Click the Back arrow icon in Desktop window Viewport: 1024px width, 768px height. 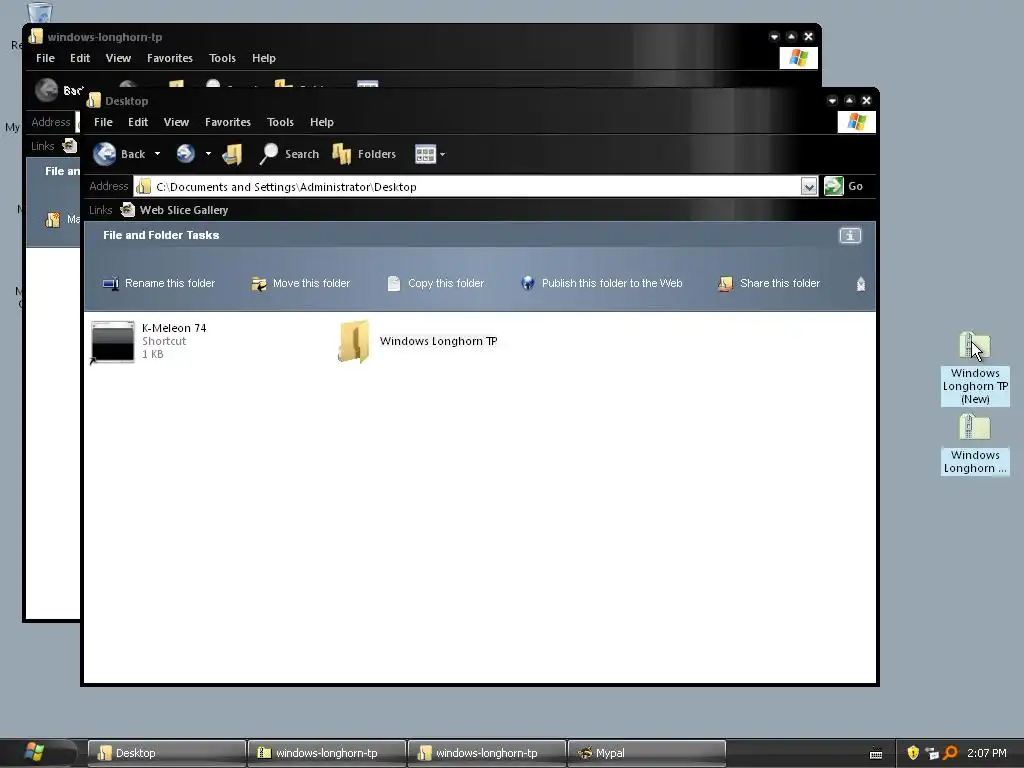coord(104,154)
